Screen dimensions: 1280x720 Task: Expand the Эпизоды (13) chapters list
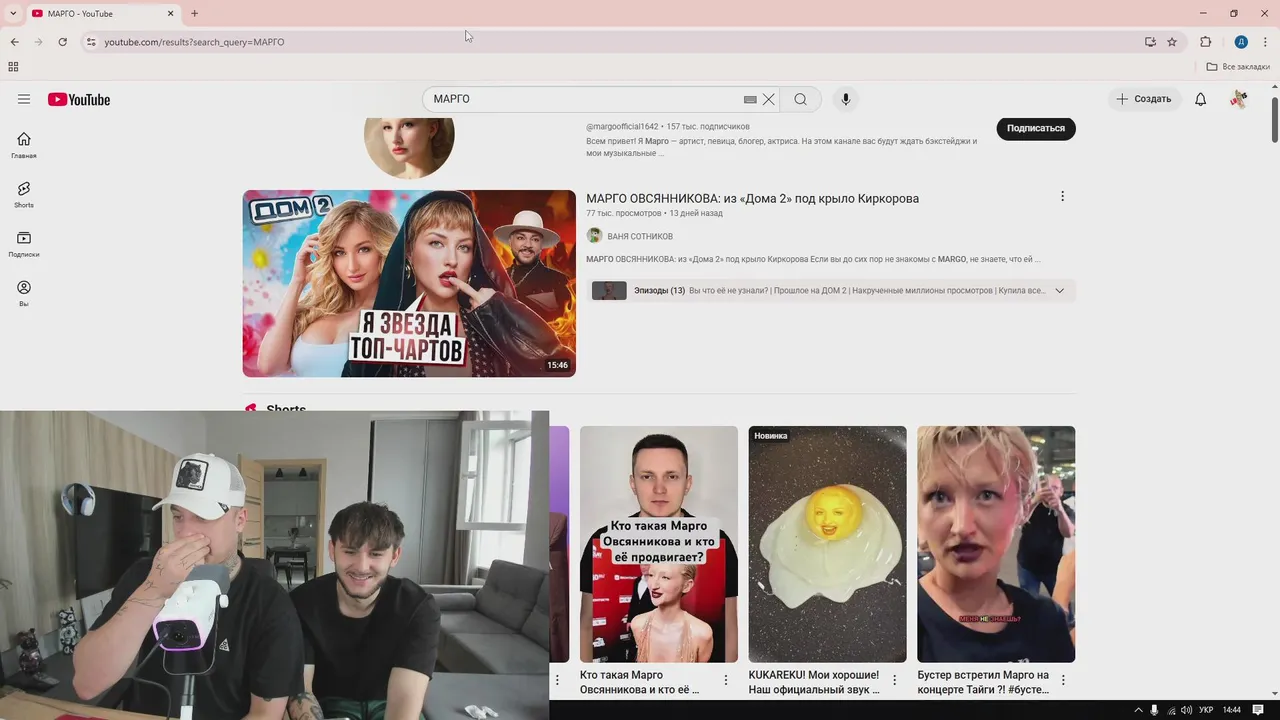click(1059, 291)
